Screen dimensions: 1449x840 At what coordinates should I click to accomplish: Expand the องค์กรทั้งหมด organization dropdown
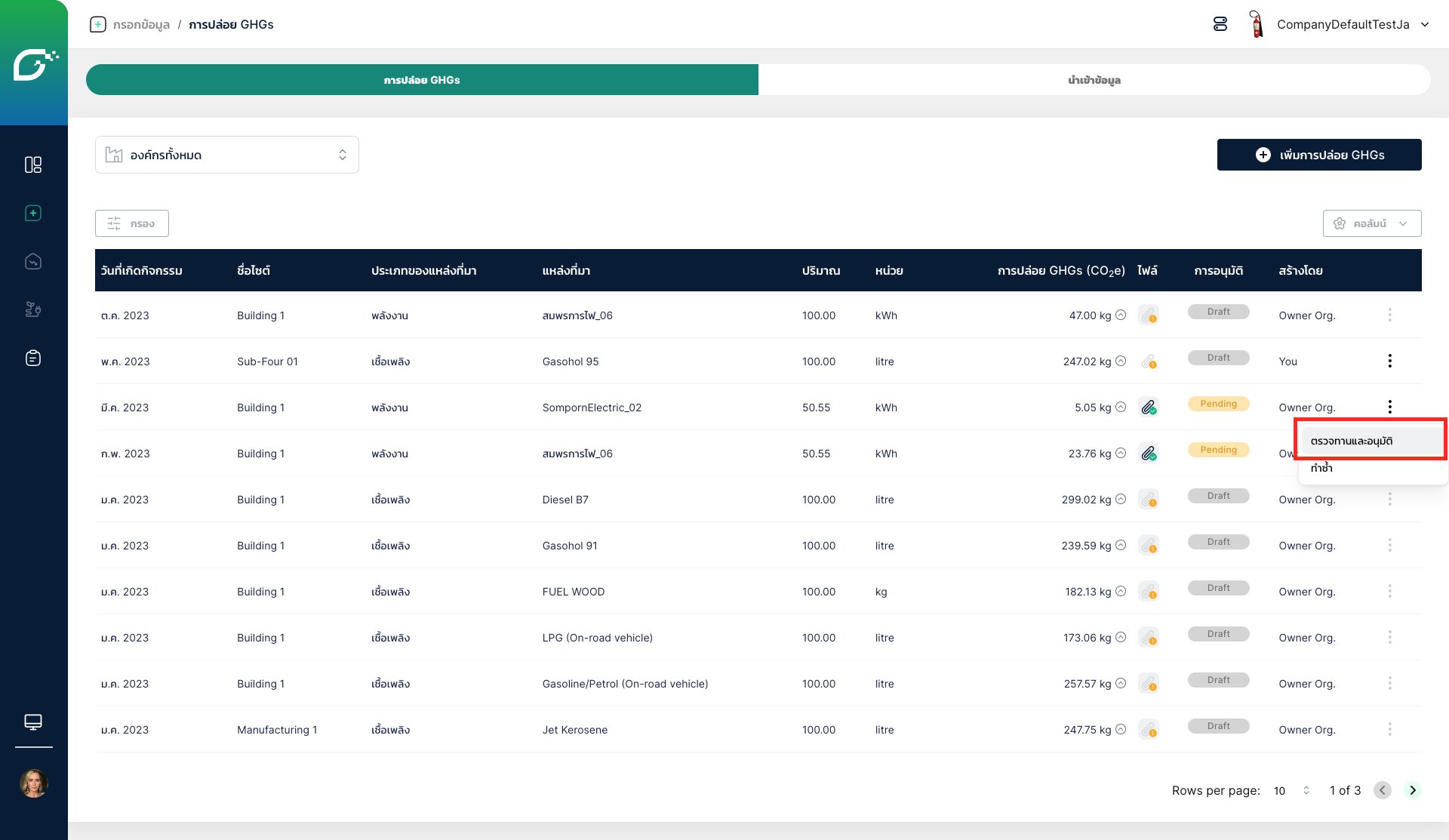pyautogui.click(x=226, y=155)
